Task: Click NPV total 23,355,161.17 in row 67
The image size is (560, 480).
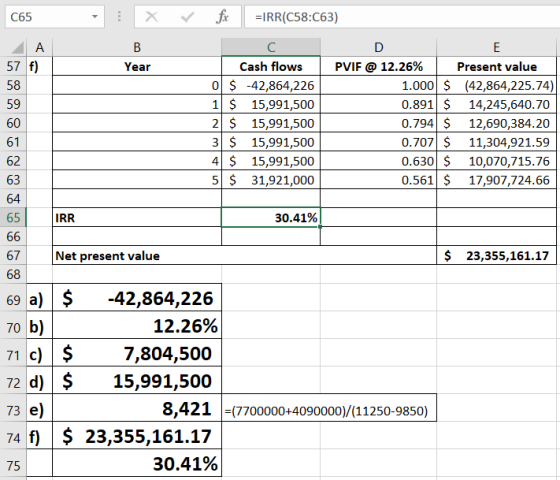Action: [496, 255]
